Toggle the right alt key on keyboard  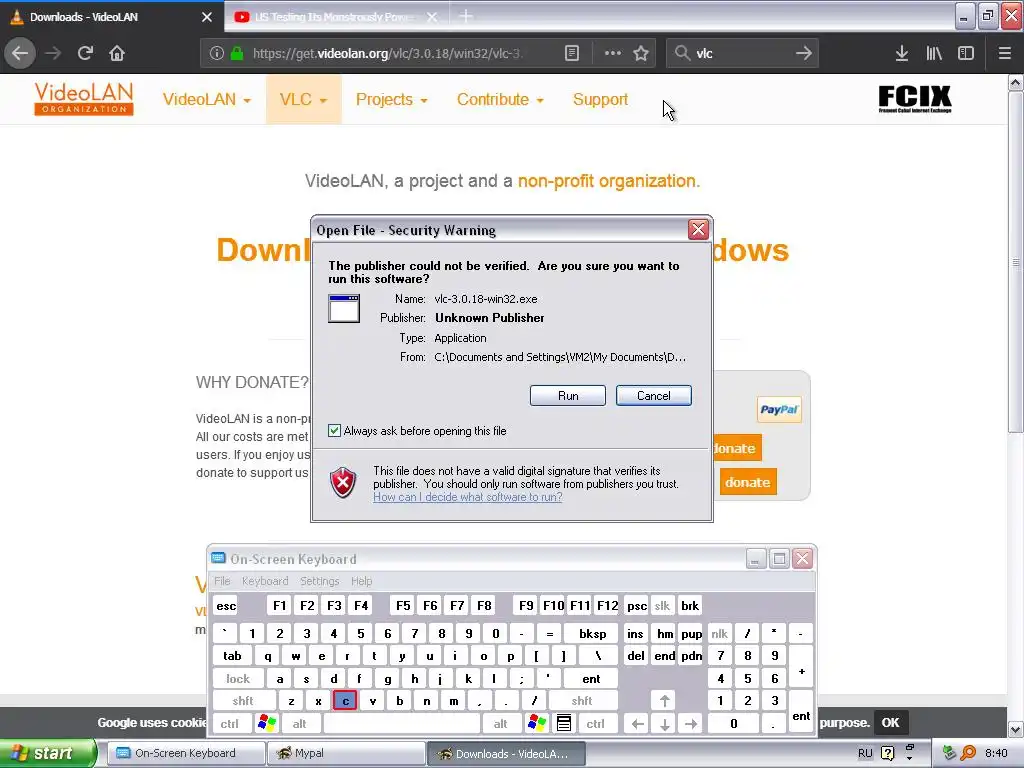tap(500, 724)
